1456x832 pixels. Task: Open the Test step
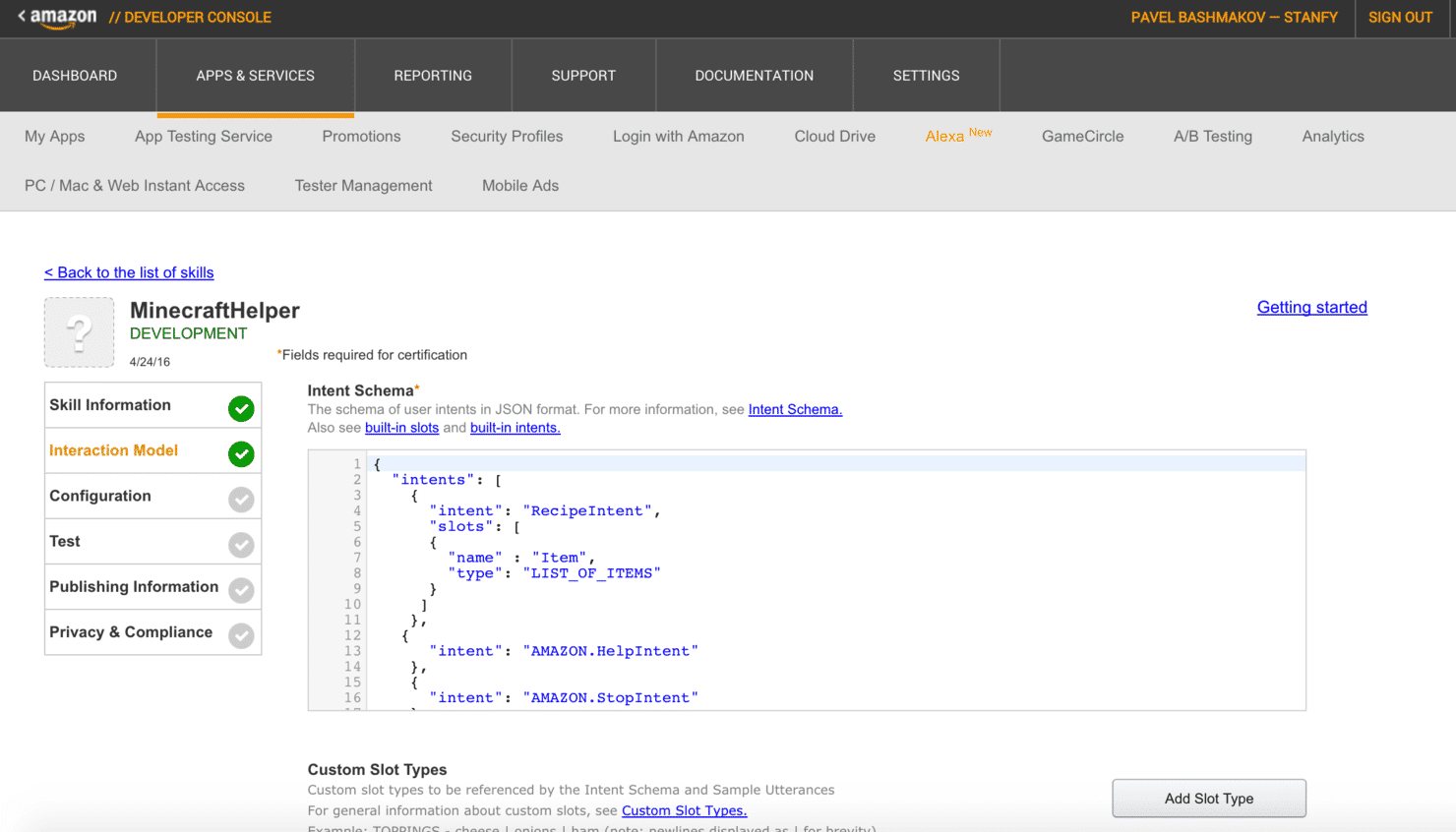coord(152,542)
